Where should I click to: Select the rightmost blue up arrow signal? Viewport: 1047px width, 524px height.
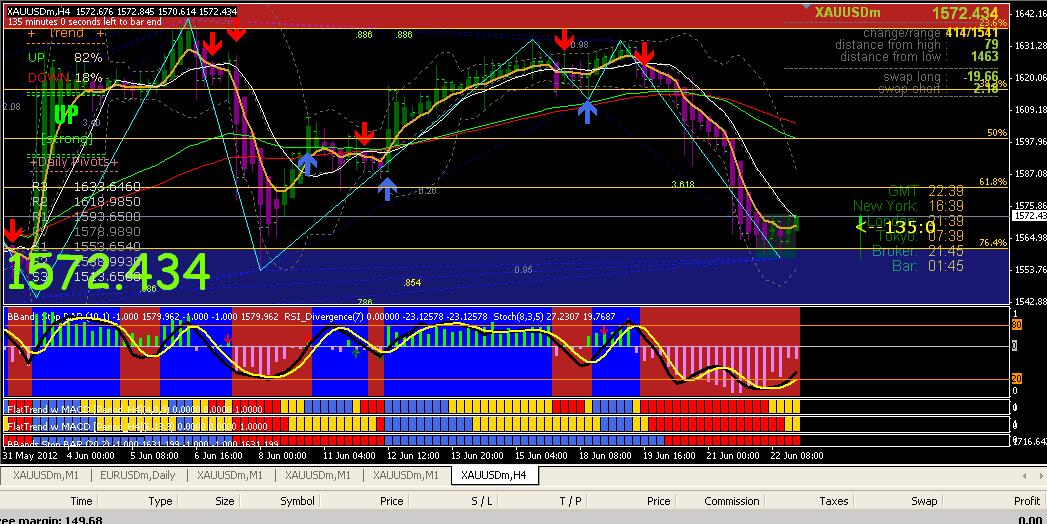[x=588, y=110]
